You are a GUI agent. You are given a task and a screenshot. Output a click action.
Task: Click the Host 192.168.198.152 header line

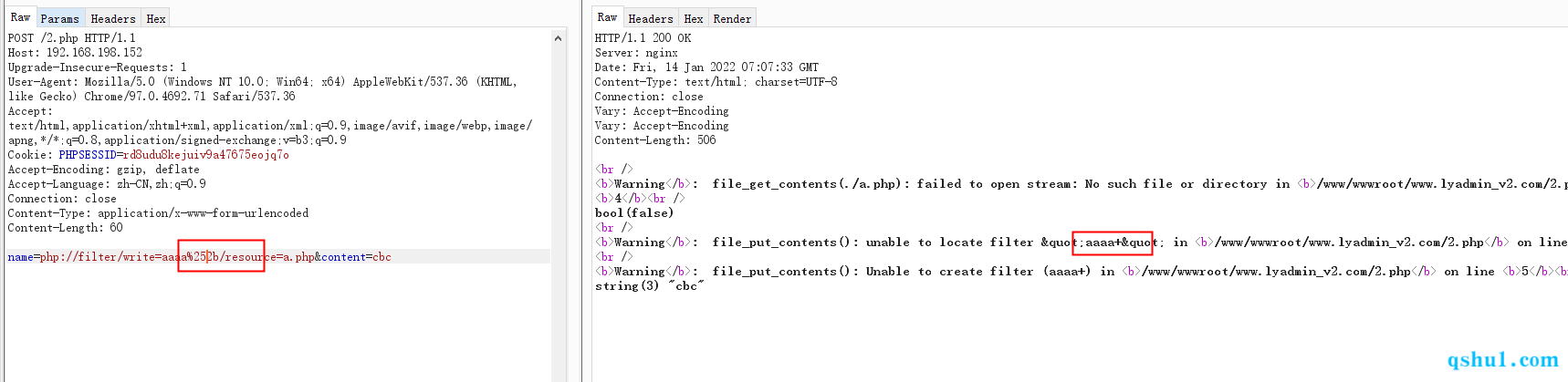[75, 53]
